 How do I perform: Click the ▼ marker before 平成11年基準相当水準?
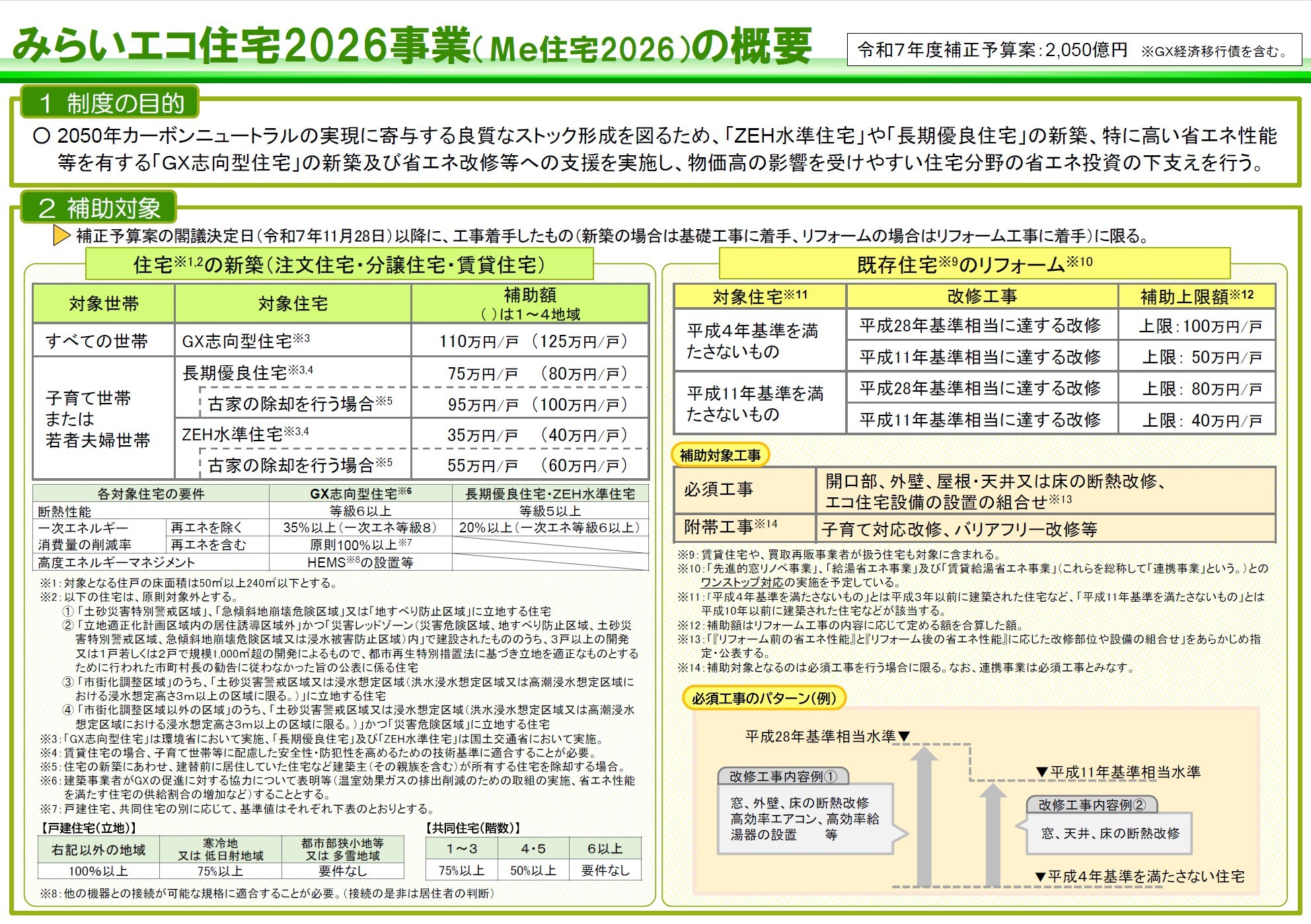(x=1042, y=772)
